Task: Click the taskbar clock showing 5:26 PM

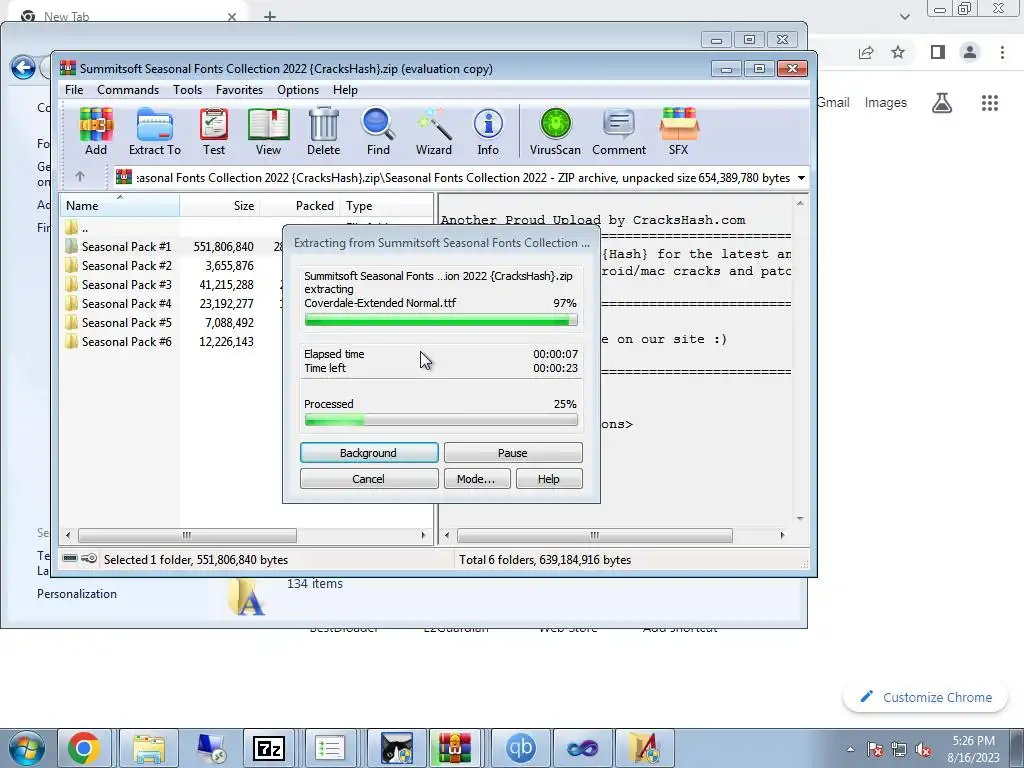Action: tap(973, 749)
